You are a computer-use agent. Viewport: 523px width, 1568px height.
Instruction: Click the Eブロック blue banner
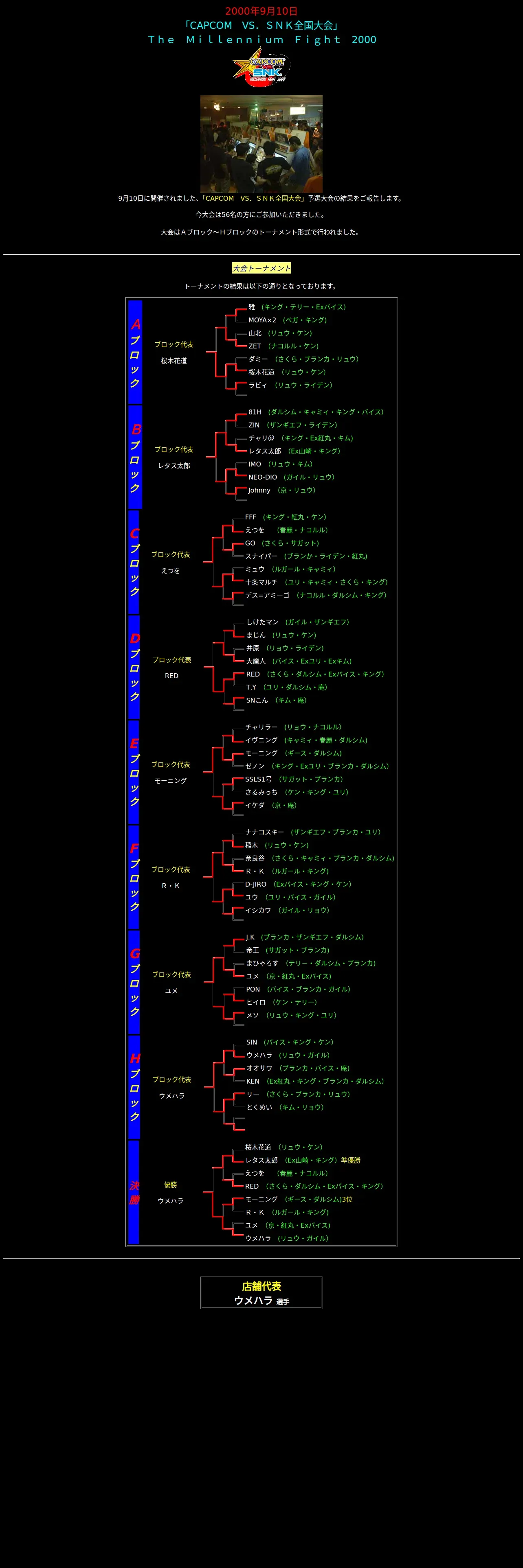pyautogui.click(x=134, y=773)
